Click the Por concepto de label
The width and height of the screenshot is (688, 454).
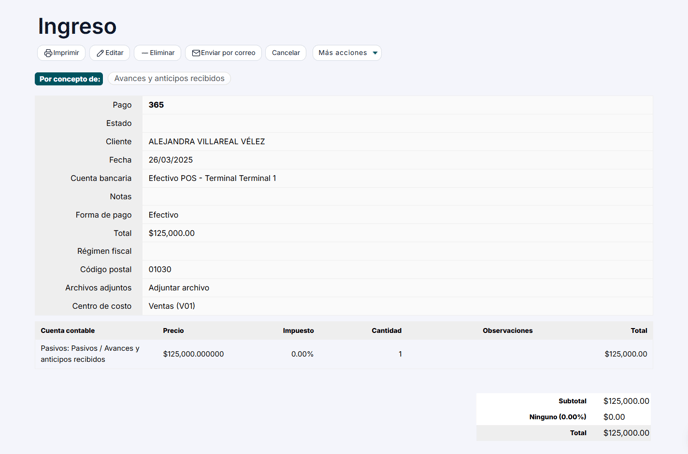click(69, 79)
